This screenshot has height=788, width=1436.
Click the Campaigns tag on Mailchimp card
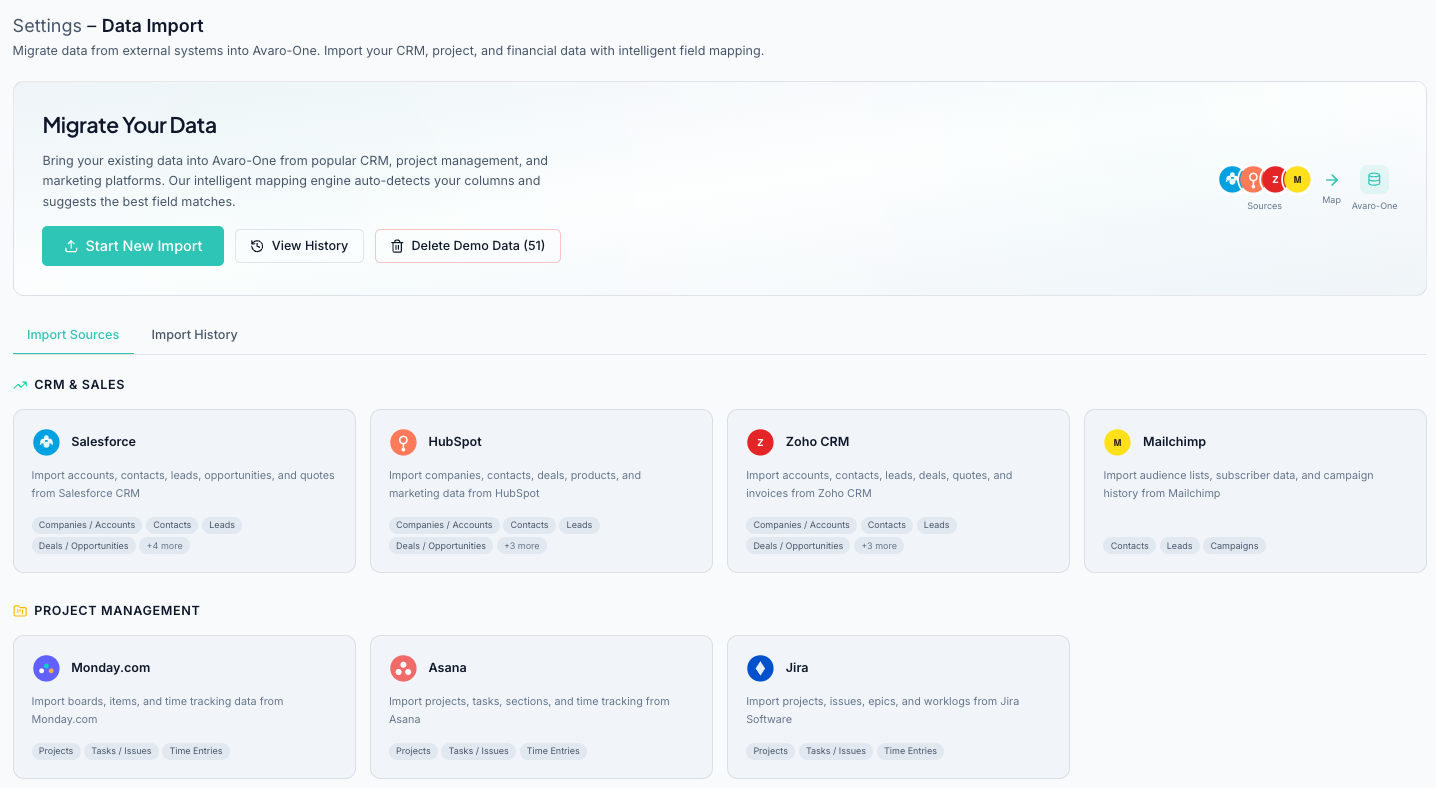[x=1234, y=546]
